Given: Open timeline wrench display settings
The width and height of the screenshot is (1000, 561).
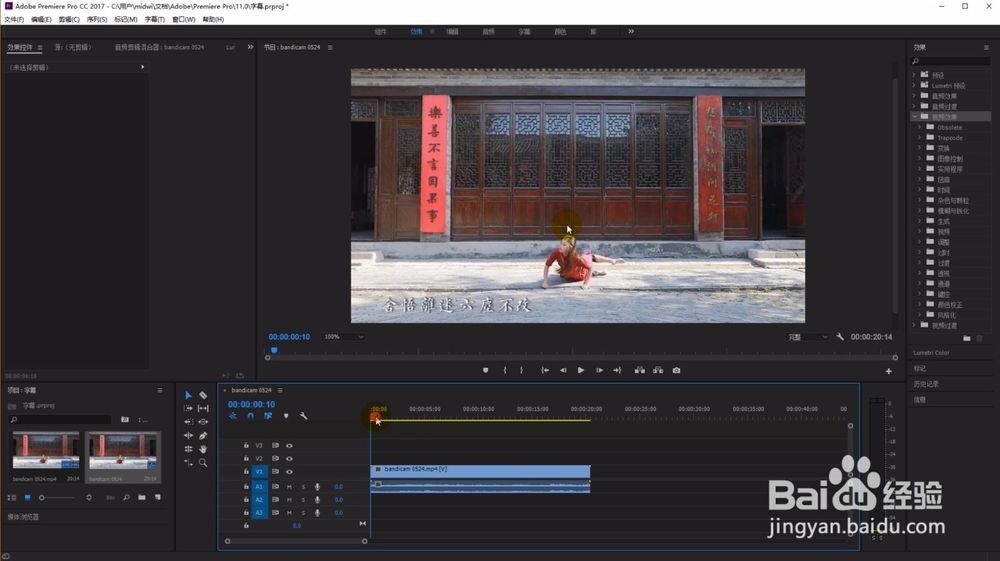Looking at the screenshot, I should tap(304, 416).
